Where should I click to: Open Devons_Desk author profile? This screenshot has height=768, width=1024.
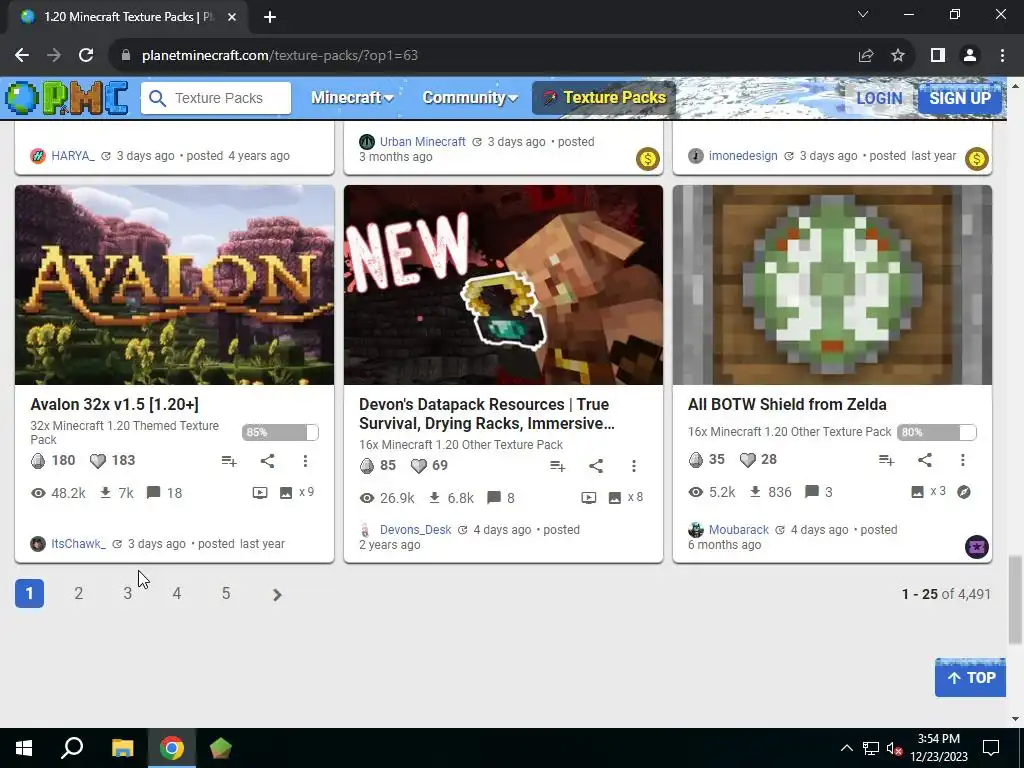coord(415,530)
